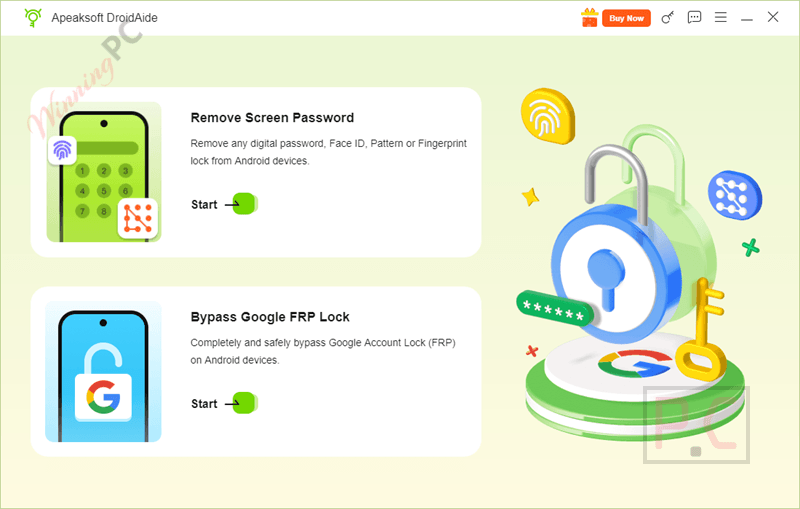Start Bypass Google FRP Lock
The image size is (800, 509).
coord(204,404)
